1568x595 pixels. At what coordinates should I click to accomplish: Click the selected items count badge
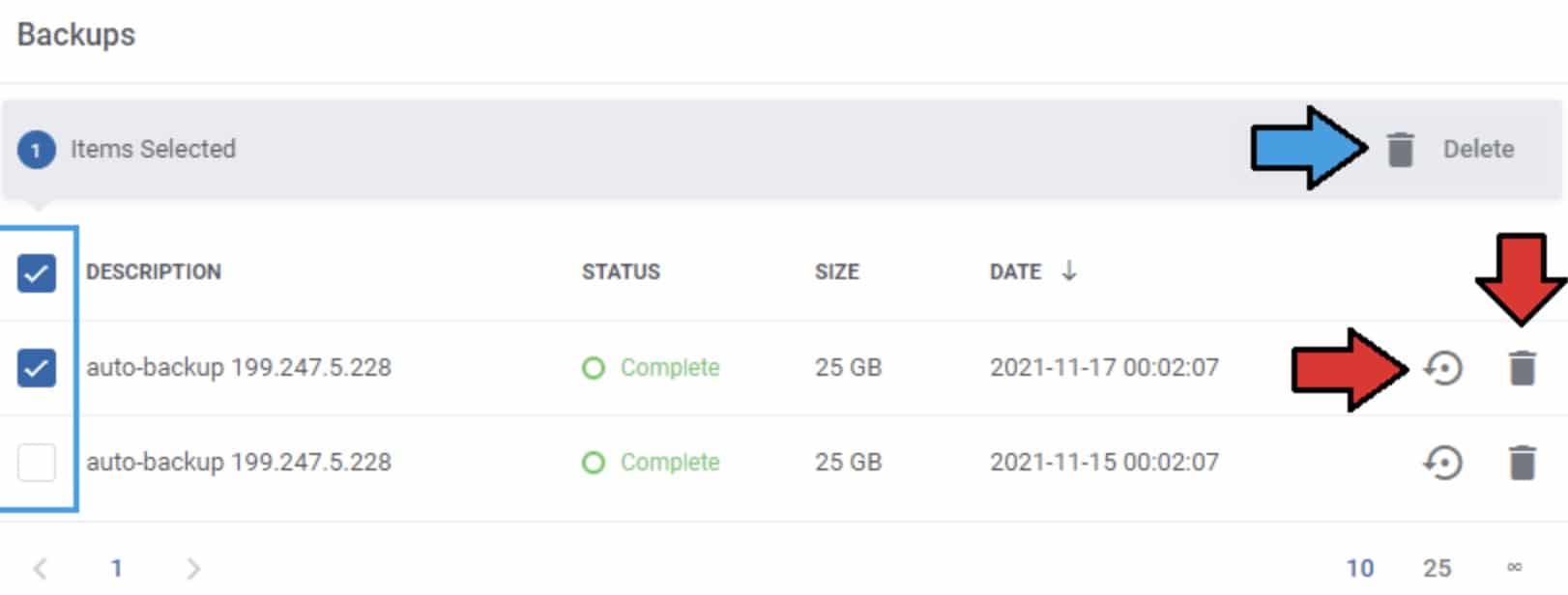tap(37, 150)
